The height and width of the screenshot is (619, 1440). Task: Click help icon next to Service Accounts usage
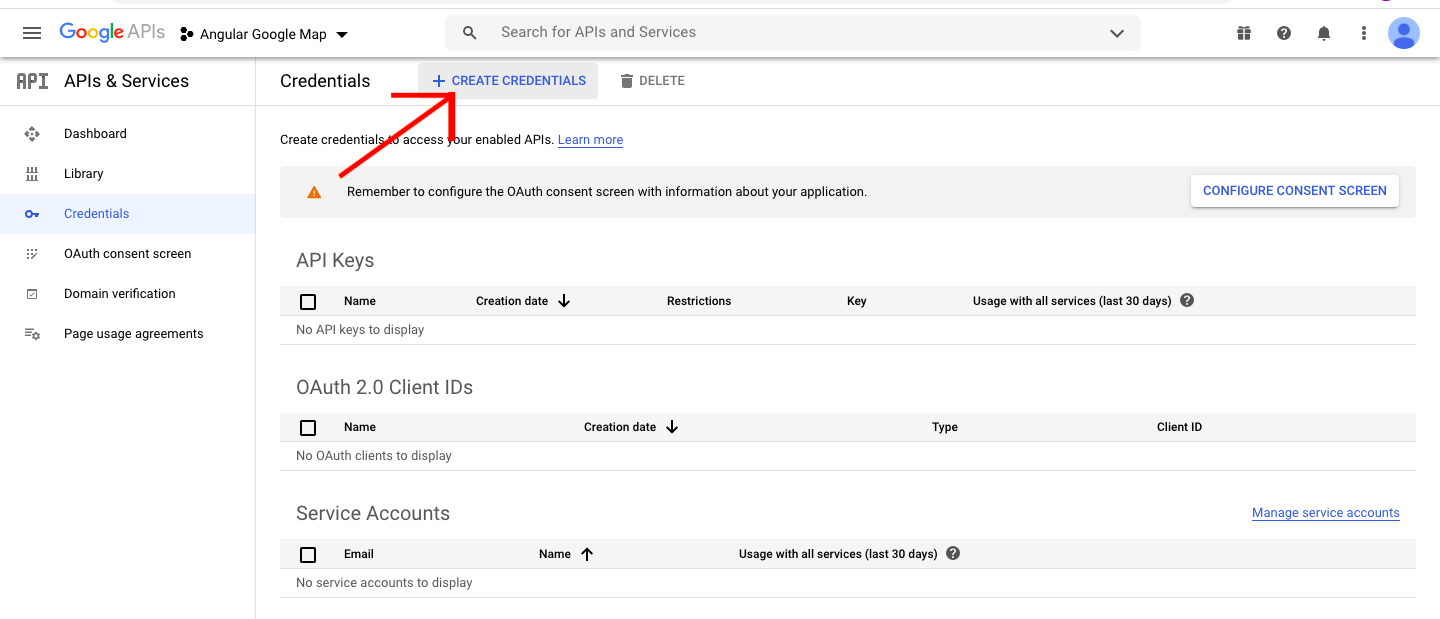click(x=953, y=553)
